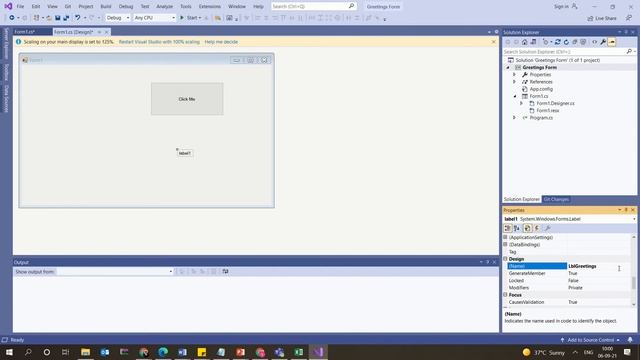This screenshot has height=360, width=640.
Task: Open the Debug configuration dropdown
Action: (x=118, y=18)
